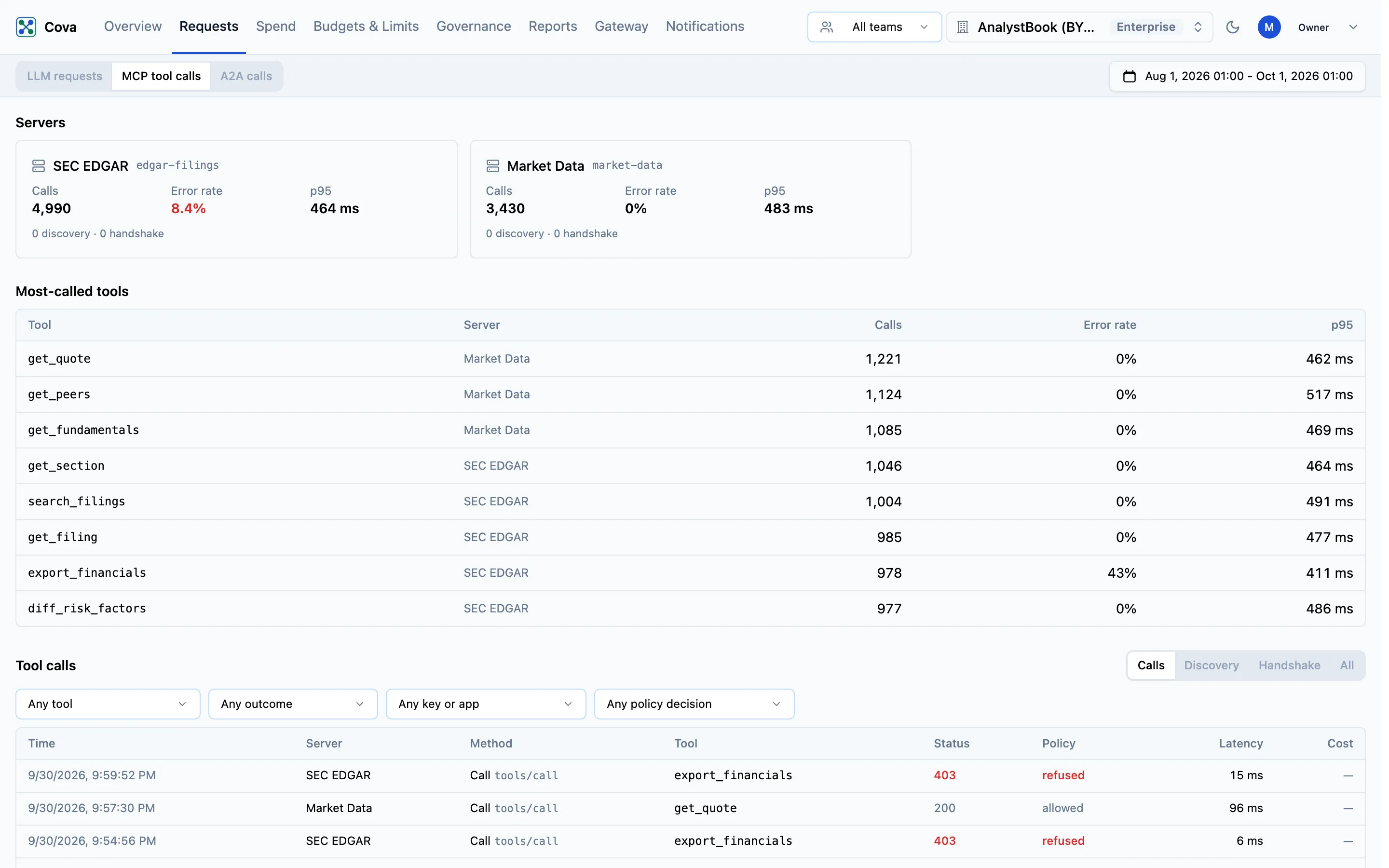This screenshot has width=1389, height=868.
Task: Open the Gateway tab
Action: (621, 27)
